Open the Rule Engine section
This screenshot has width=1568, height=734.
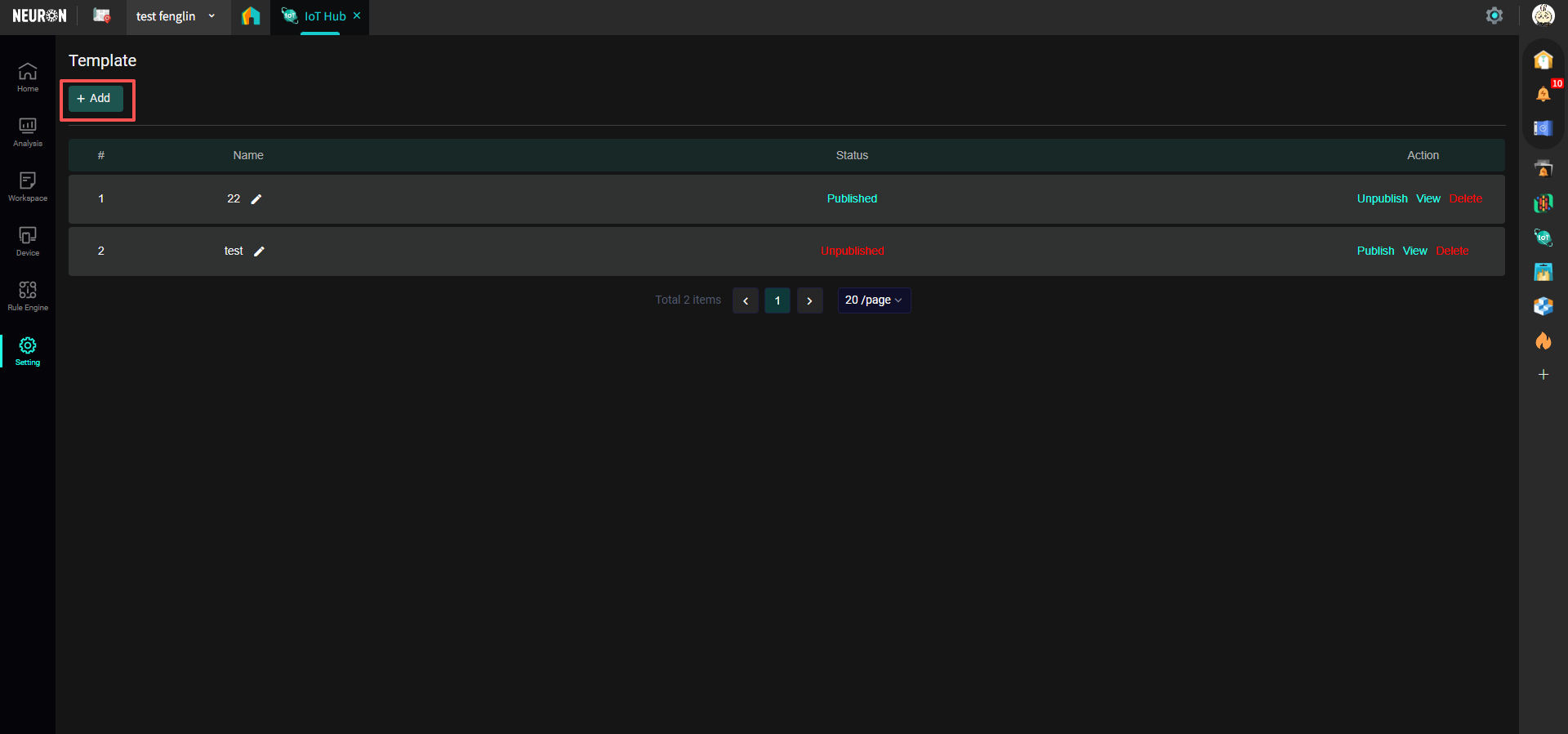pyautogui.click(x=28, y=296)
